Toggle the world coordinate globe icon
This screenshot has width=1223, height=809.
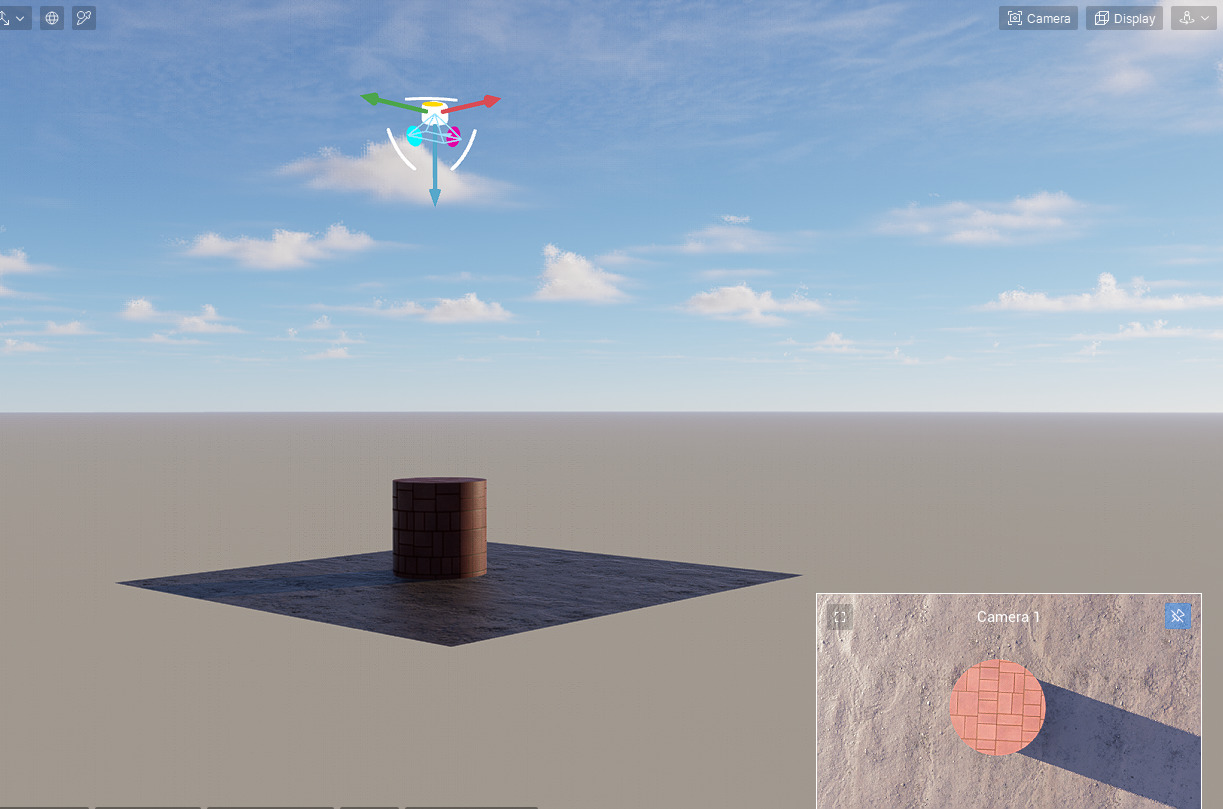tap(52, 18)
